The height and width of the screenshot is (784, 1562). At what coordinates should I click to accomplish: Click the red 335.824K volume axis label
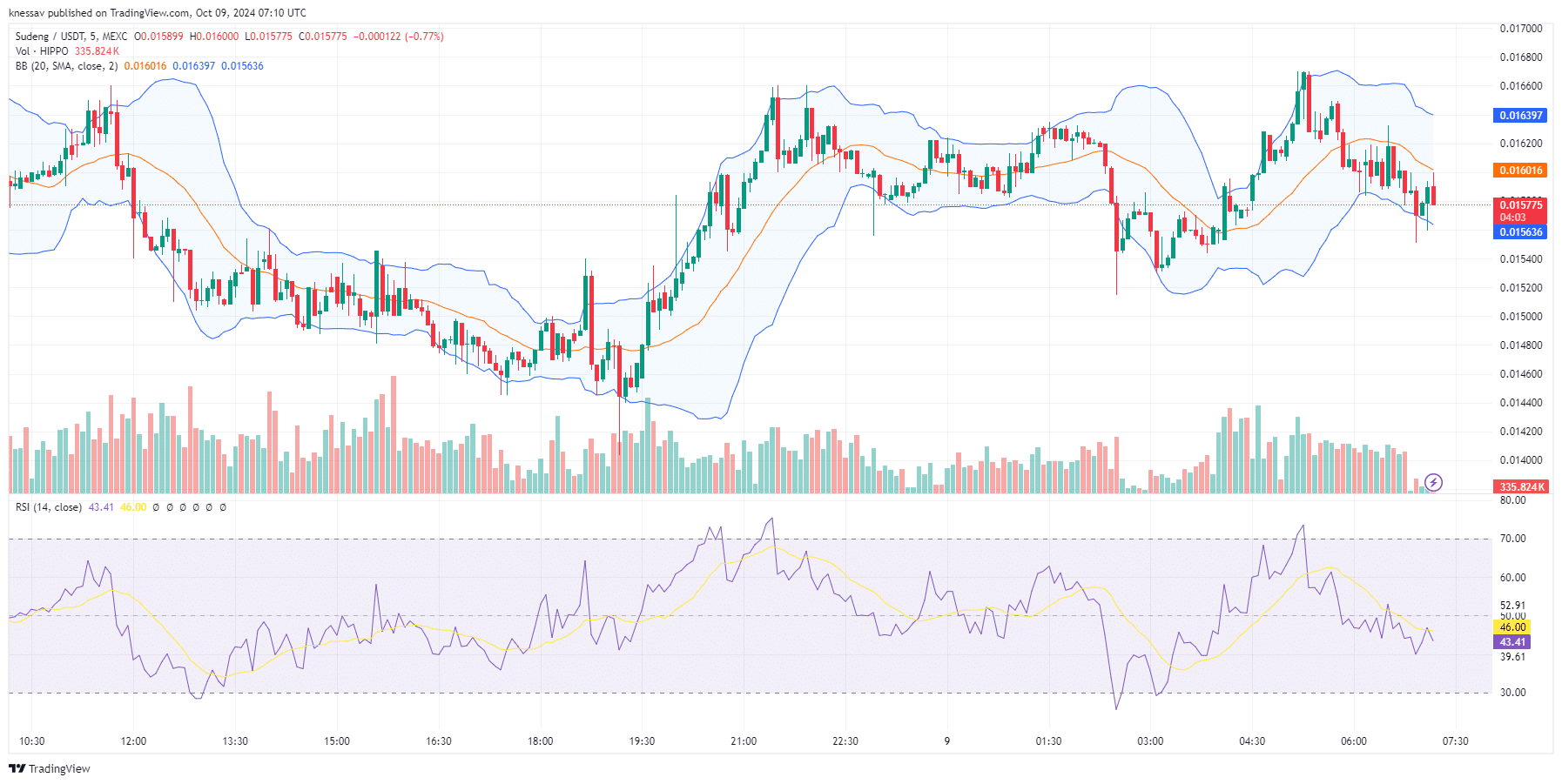click(1521, 487)
